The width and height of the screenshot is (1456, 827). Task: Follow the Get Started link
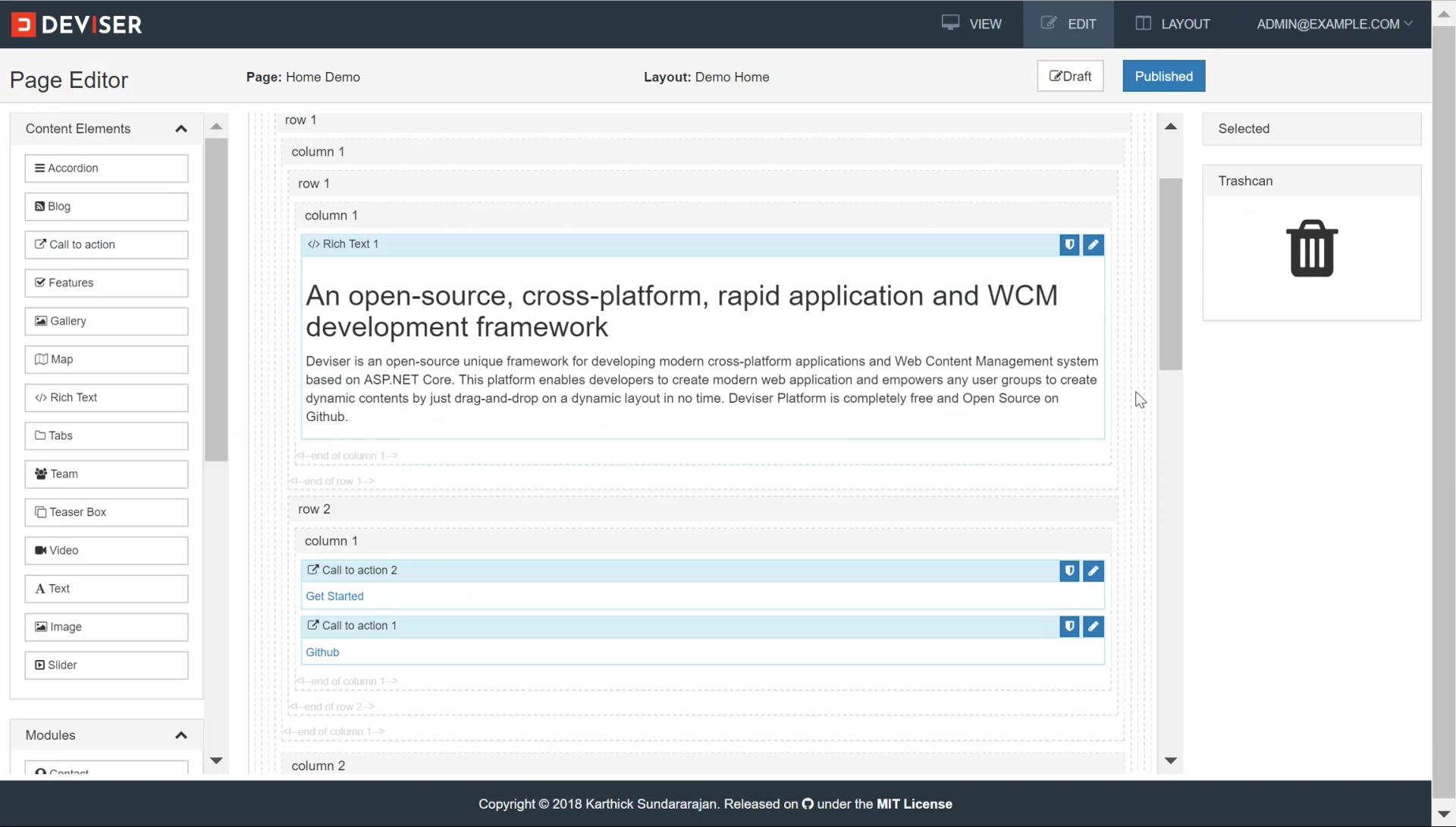point(334,596)
